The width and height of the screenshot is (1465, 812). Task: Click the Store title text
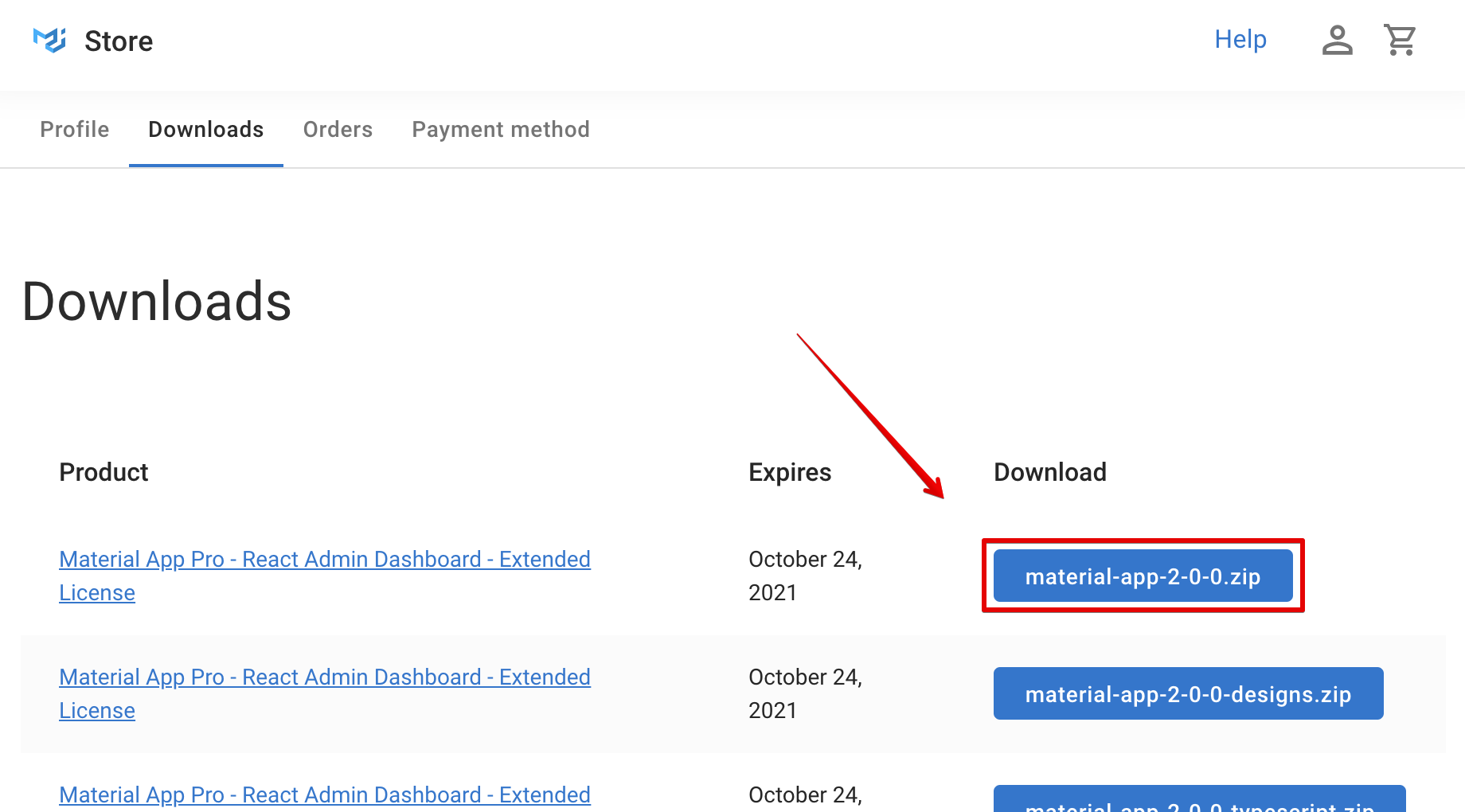click(119, 41)
